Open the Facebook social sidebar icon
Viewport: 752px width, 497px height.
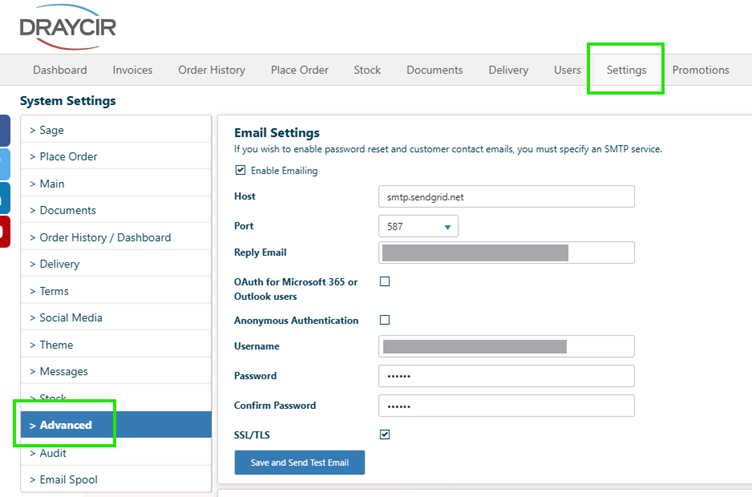coord(4,130)
